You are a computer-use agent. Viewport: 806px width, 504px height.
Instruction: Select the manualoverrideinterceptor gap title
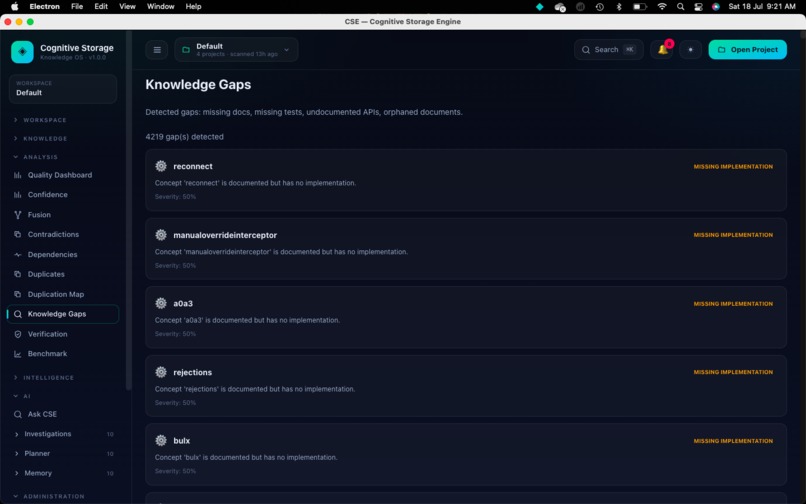click(x=225, y=235)
